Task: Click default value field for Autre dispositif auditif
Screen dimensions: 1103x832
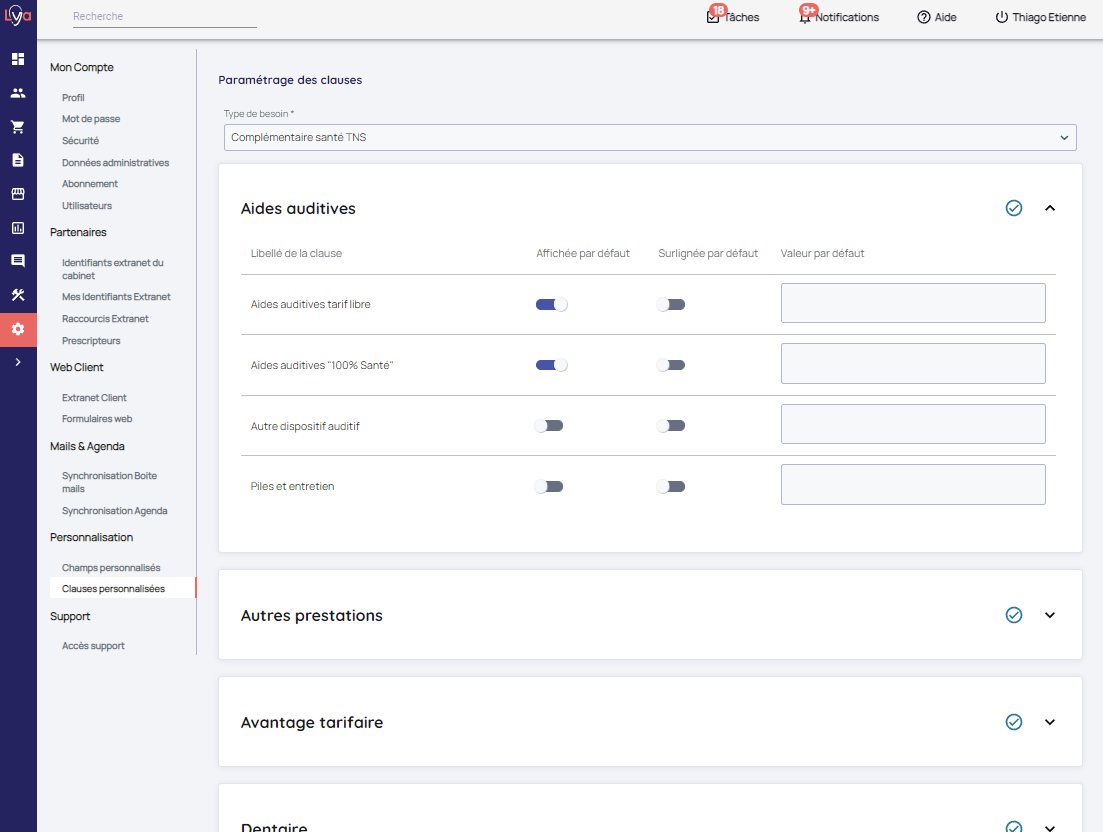Action: (x=913, y=424)
